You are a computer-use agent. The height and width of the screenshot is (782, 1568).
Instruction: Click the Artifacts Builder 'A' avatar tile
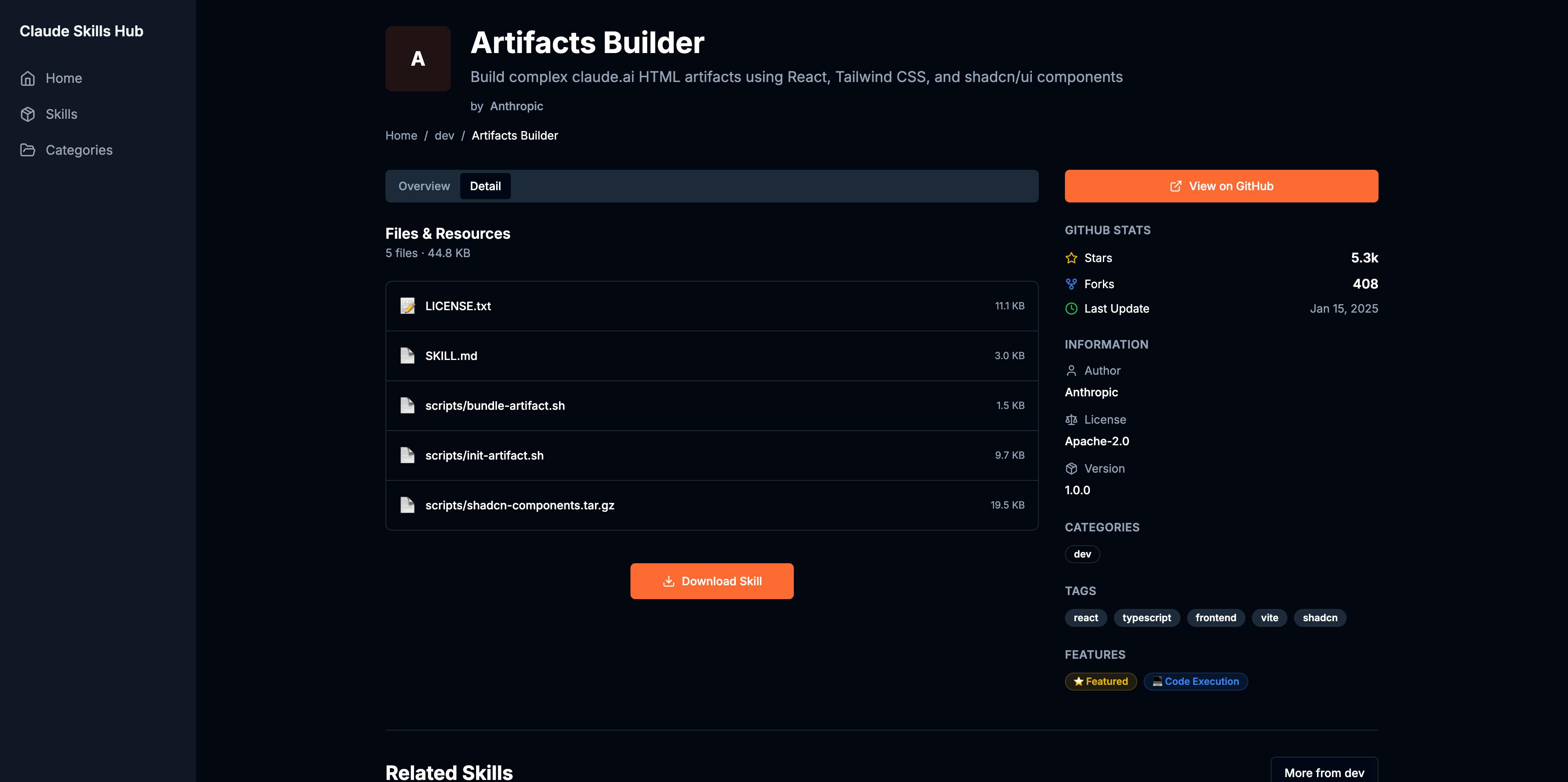coord(418,58)
